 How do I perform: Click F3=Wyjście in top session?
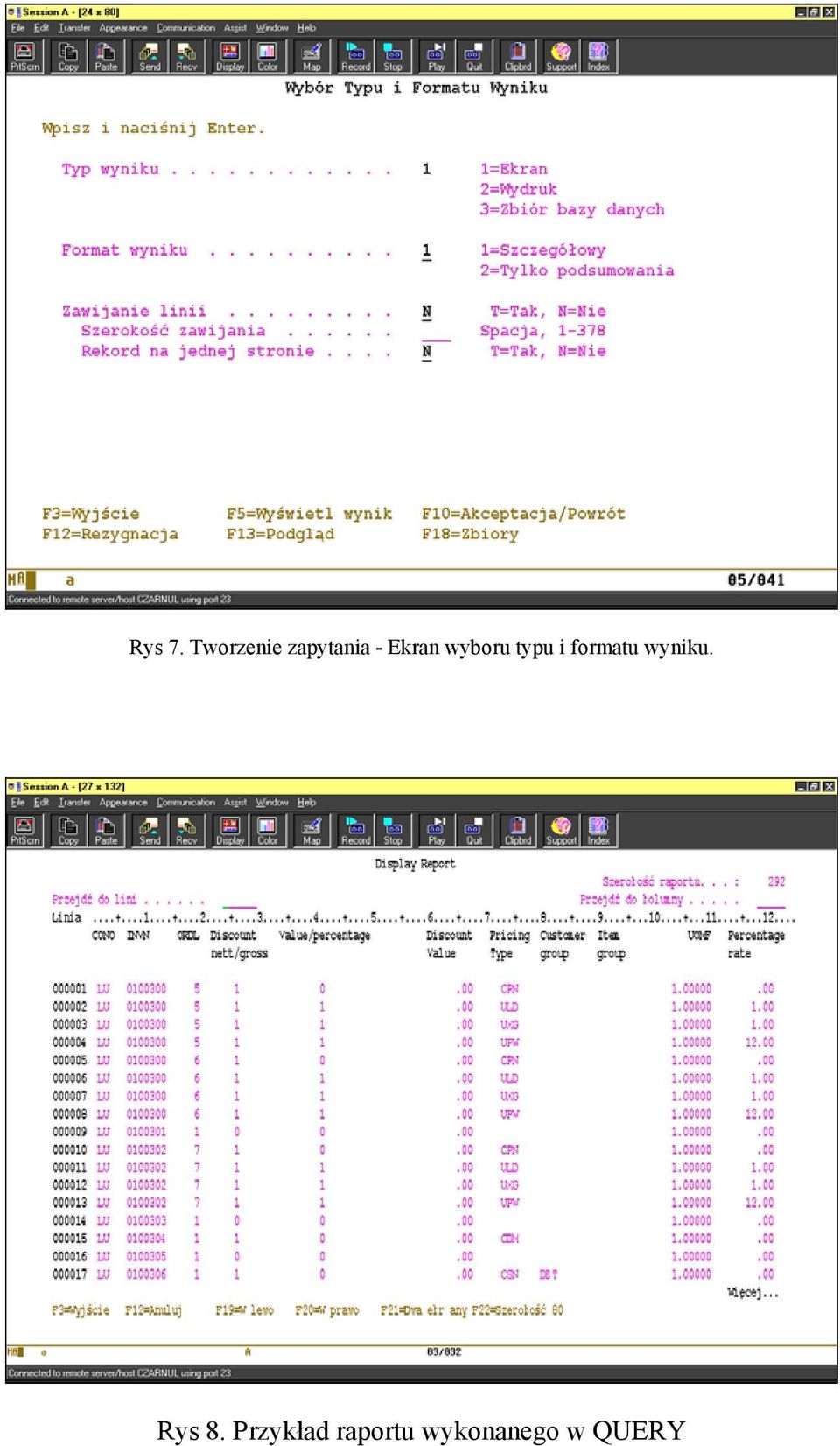(90, 514)
